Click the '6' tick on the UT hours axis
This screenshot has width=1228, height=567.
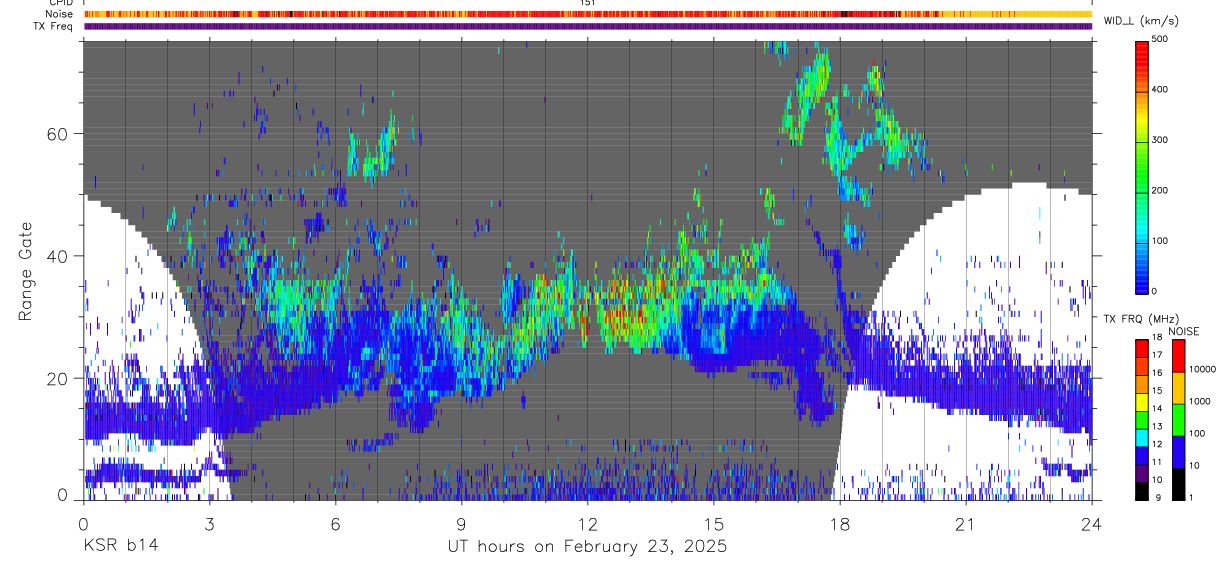click(x=335, y=524)
